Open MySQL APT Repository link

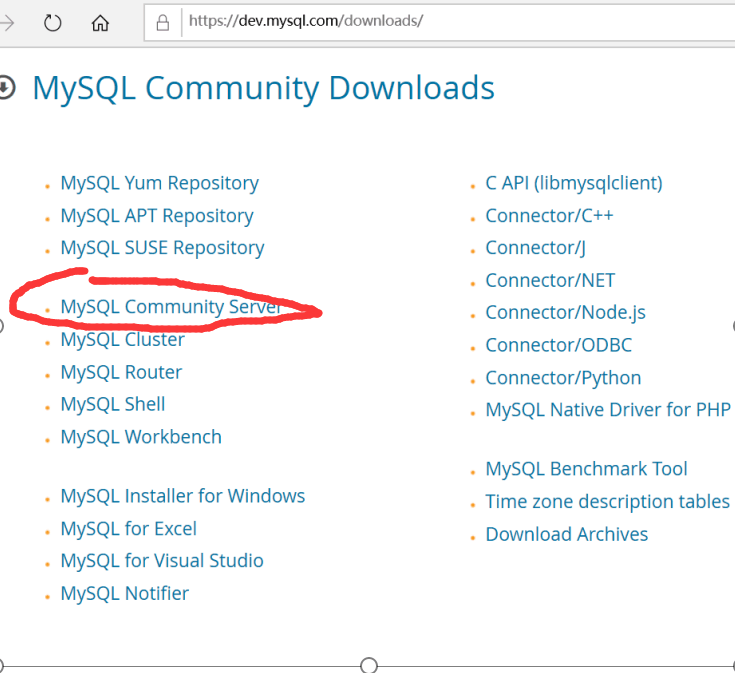point(157,216)
